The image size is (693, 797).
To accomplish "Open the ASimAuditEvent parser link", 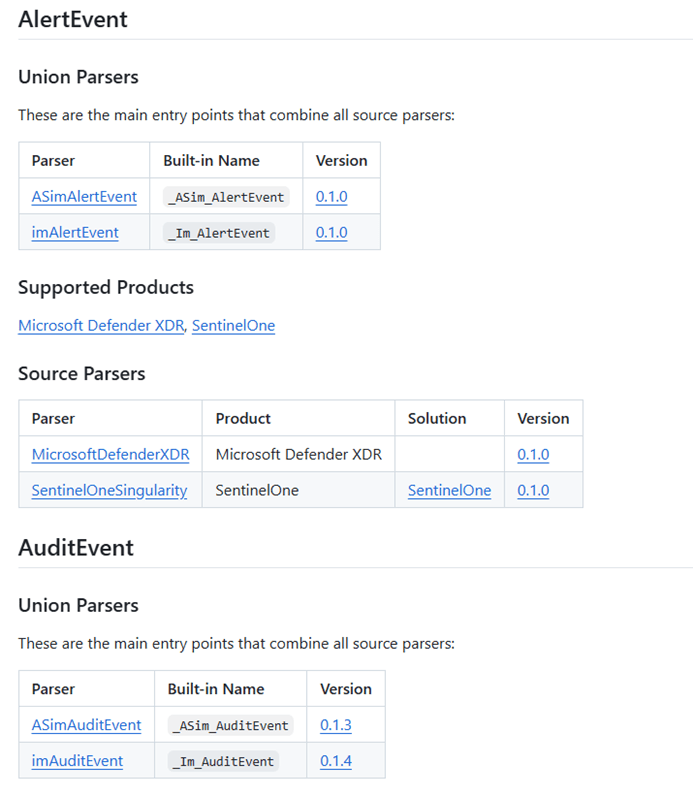I will coord(86,725).
